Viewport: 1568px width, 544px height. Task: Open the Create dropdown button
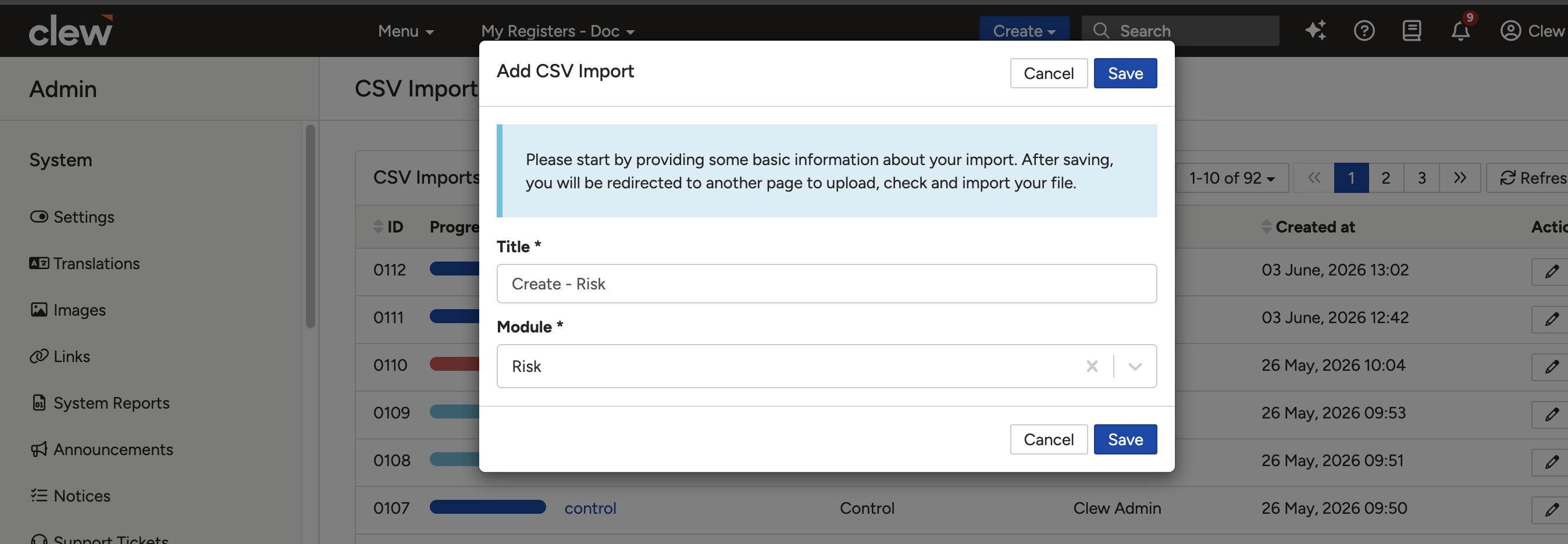(1024, 30)
